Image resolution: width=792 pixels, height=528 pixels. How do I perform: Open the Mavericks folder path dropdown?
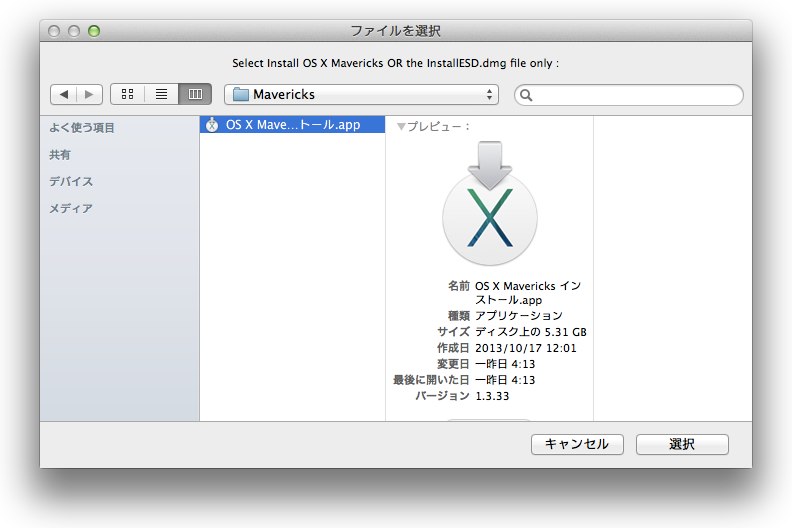point(361,94)
